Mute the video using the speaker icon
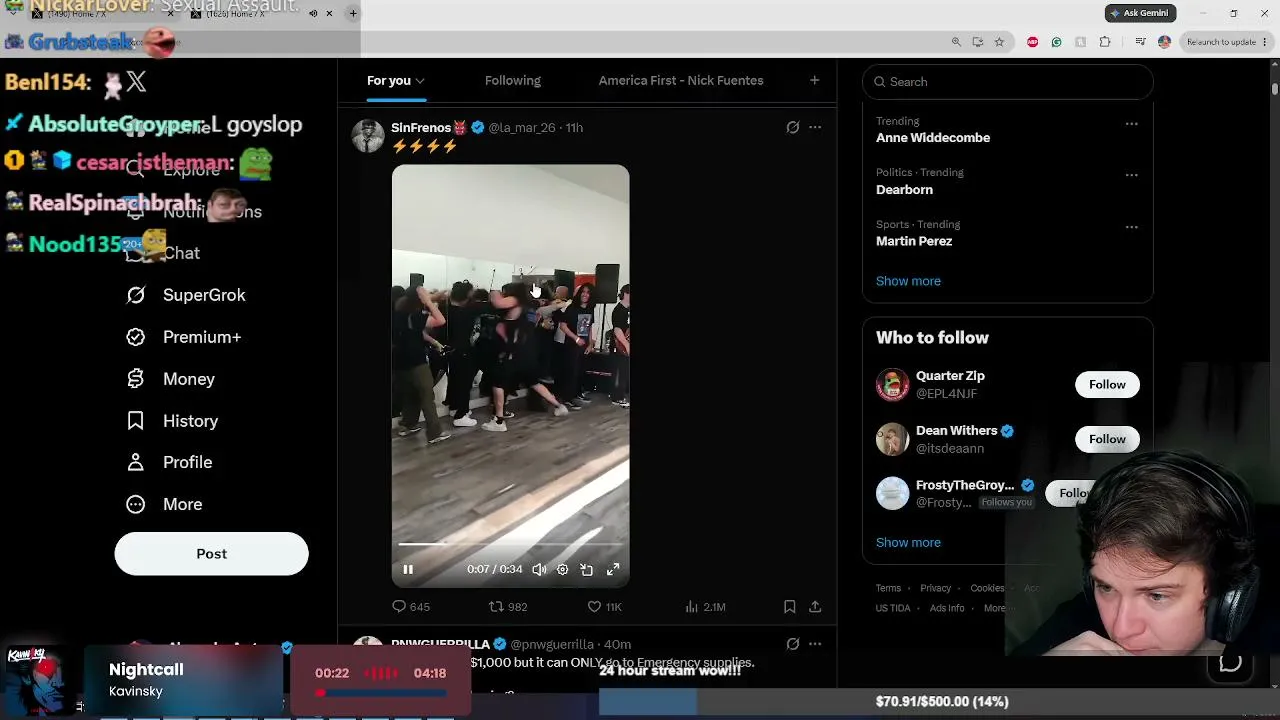 tap(539, 569)
